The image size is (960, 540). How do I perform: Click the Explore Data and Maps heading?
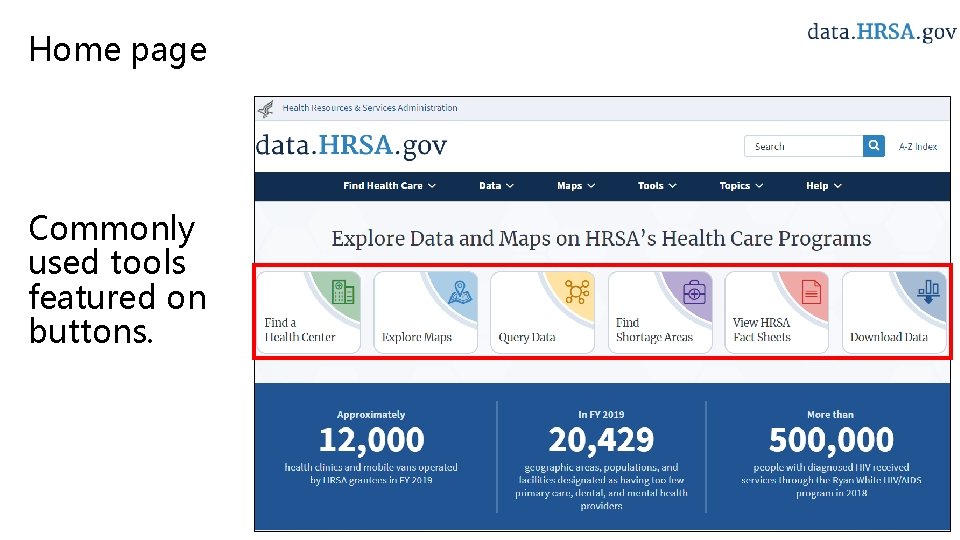tap(601, 238)
